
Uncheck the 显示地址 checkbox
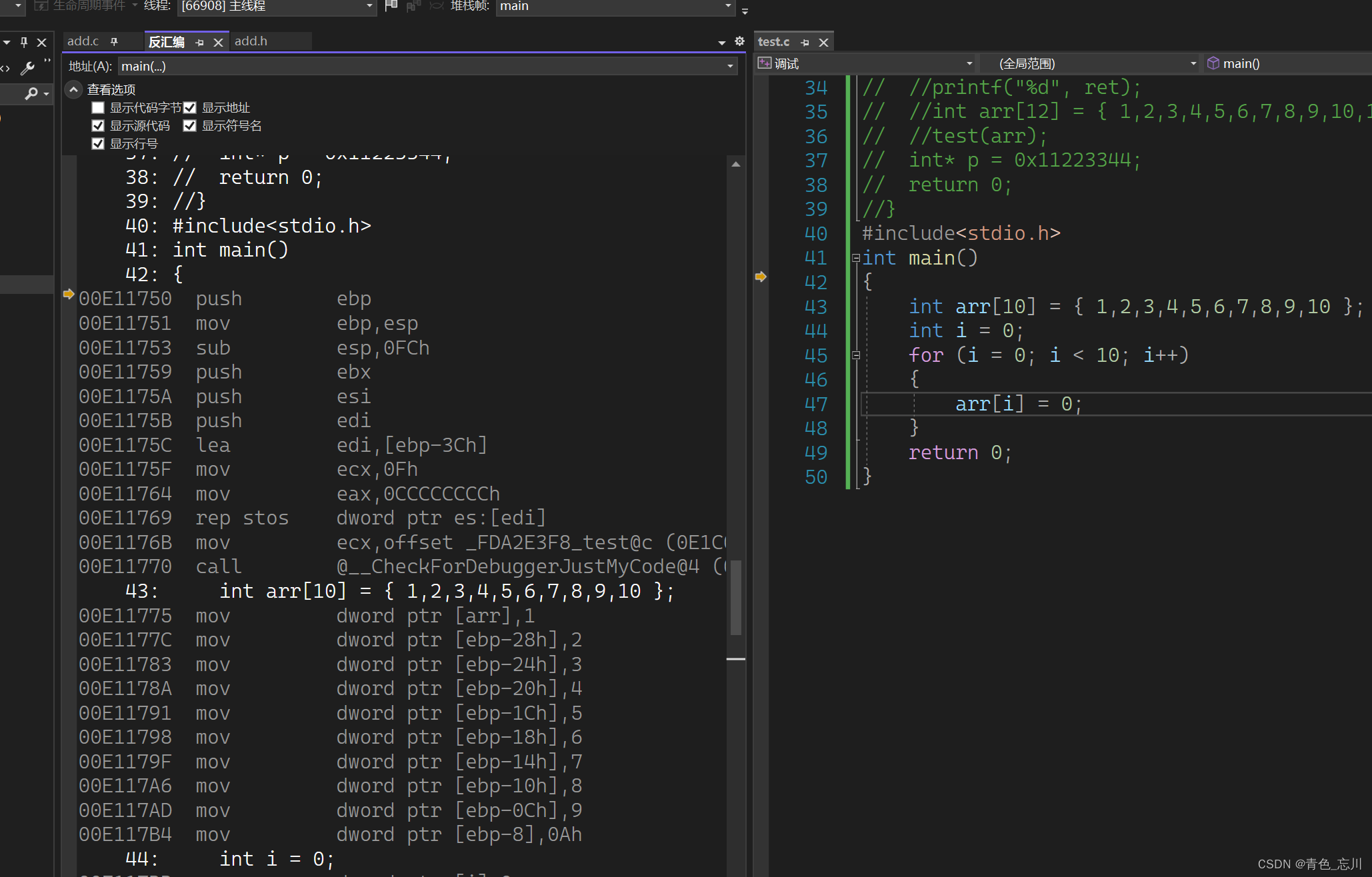(x=190, y=108)
